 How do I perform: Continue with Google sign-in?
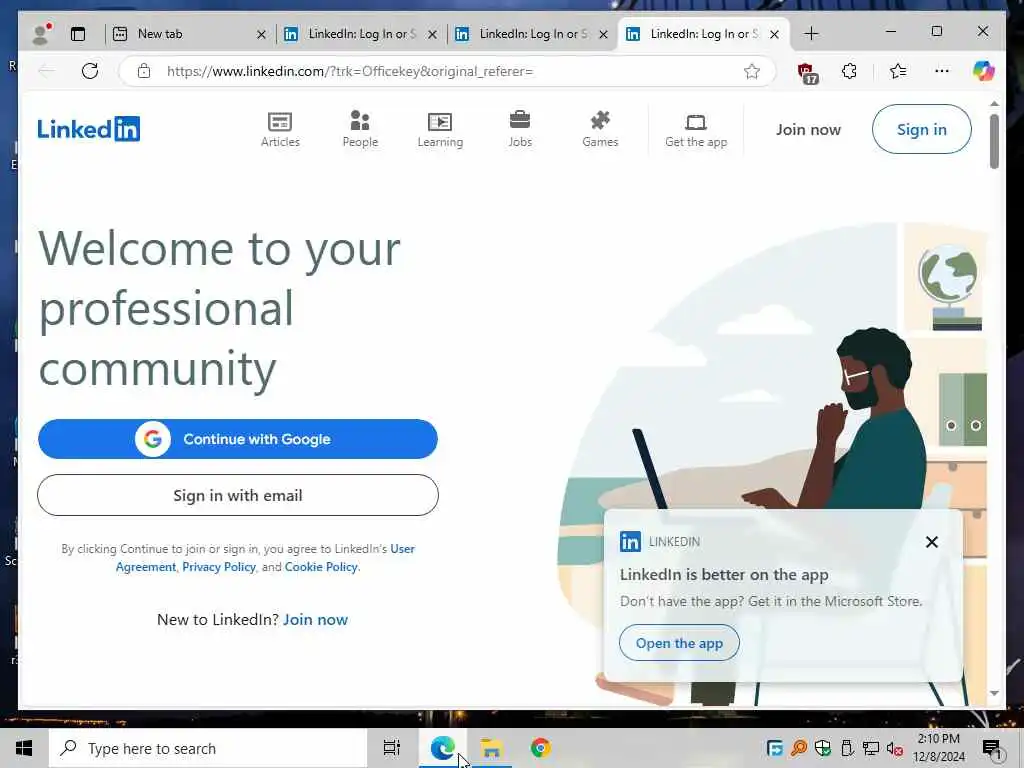pyautogui.click(x=238, y=439)
